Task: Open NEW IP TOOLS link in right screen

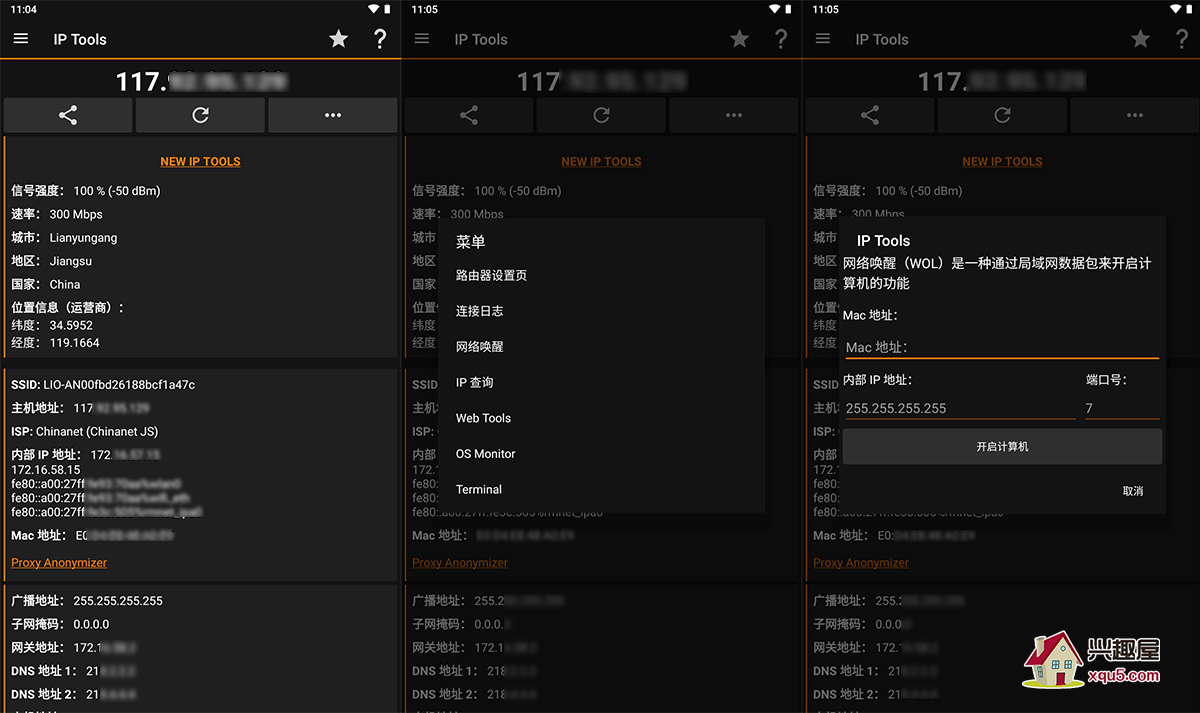Action: click(x=1002, y=161)
